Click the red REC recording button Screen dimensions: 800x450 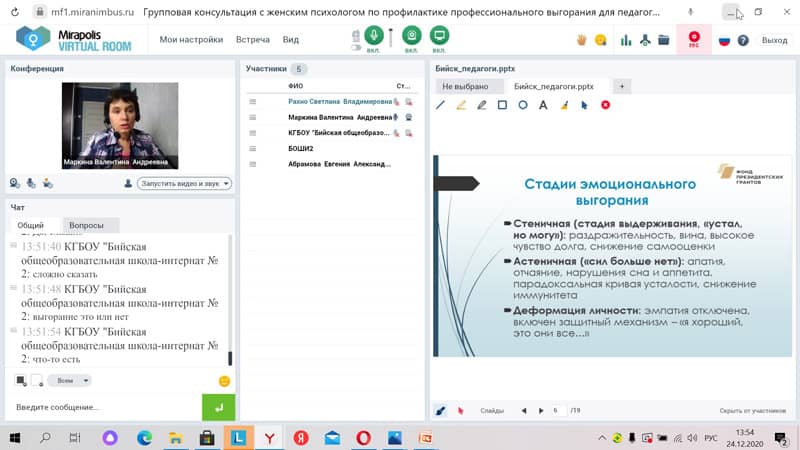tap(694, 39)
